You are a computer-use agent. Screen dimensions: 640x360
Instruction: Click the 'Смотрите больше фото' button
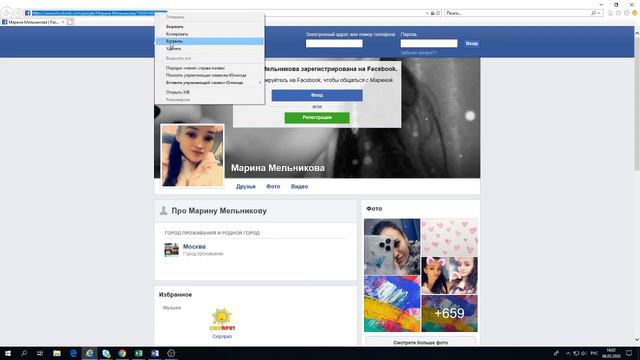point(421,342)
